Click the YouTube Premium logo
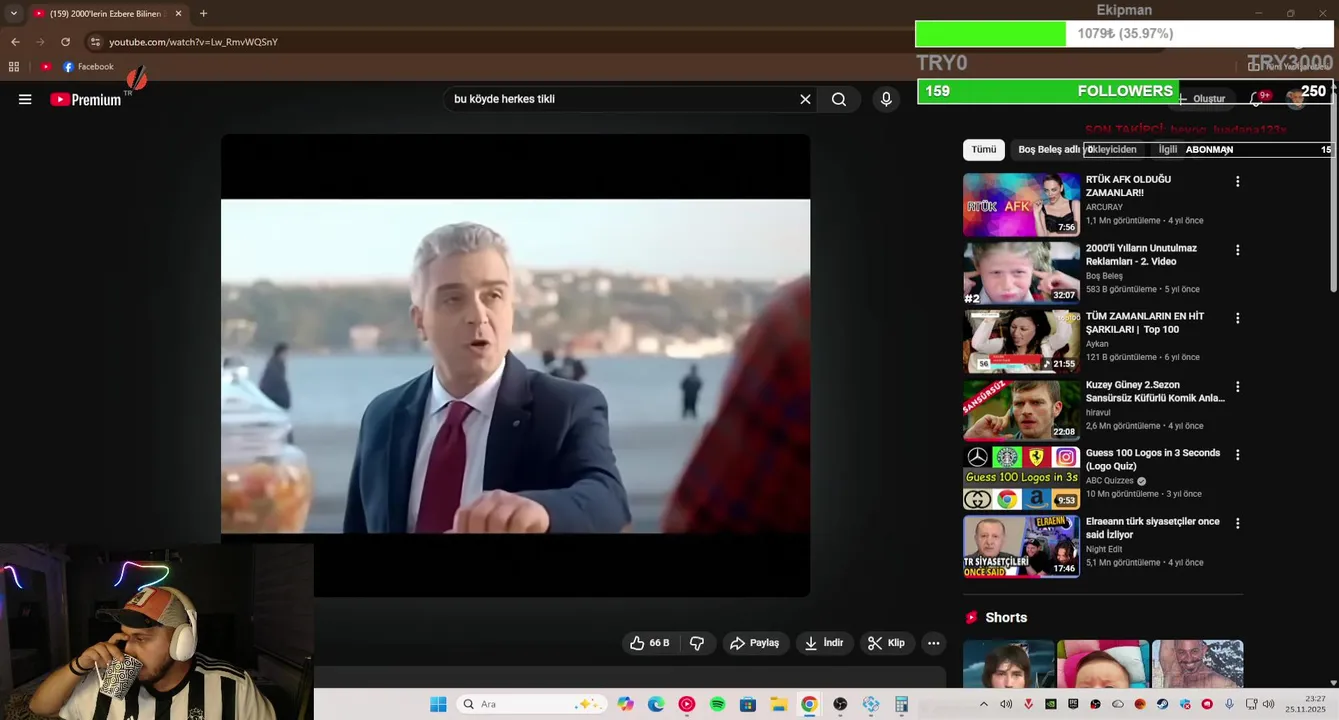1339x720 pixels. [86, 99]
